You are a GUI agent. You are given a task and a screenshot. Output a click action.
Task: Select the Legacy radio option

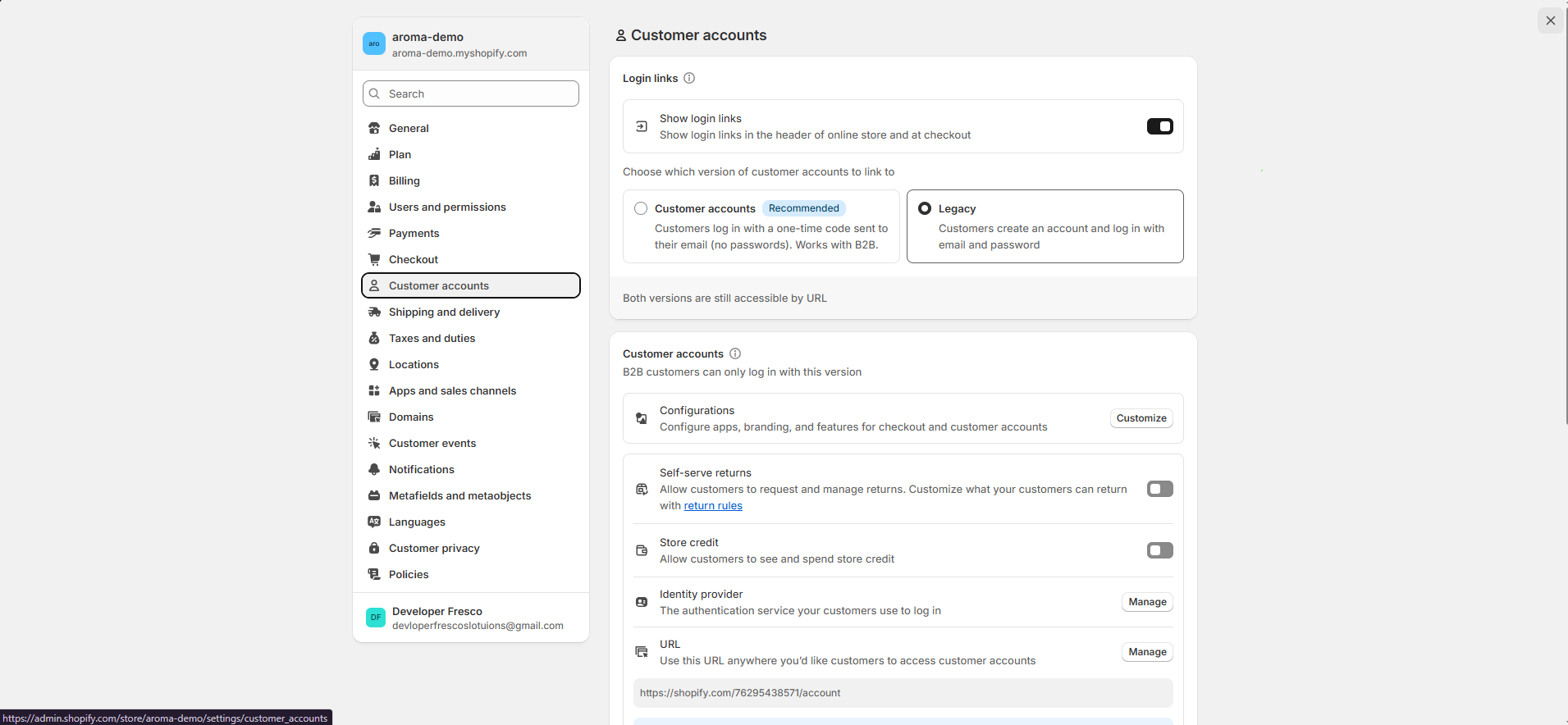pyautogui.click(x=925, y=208)
